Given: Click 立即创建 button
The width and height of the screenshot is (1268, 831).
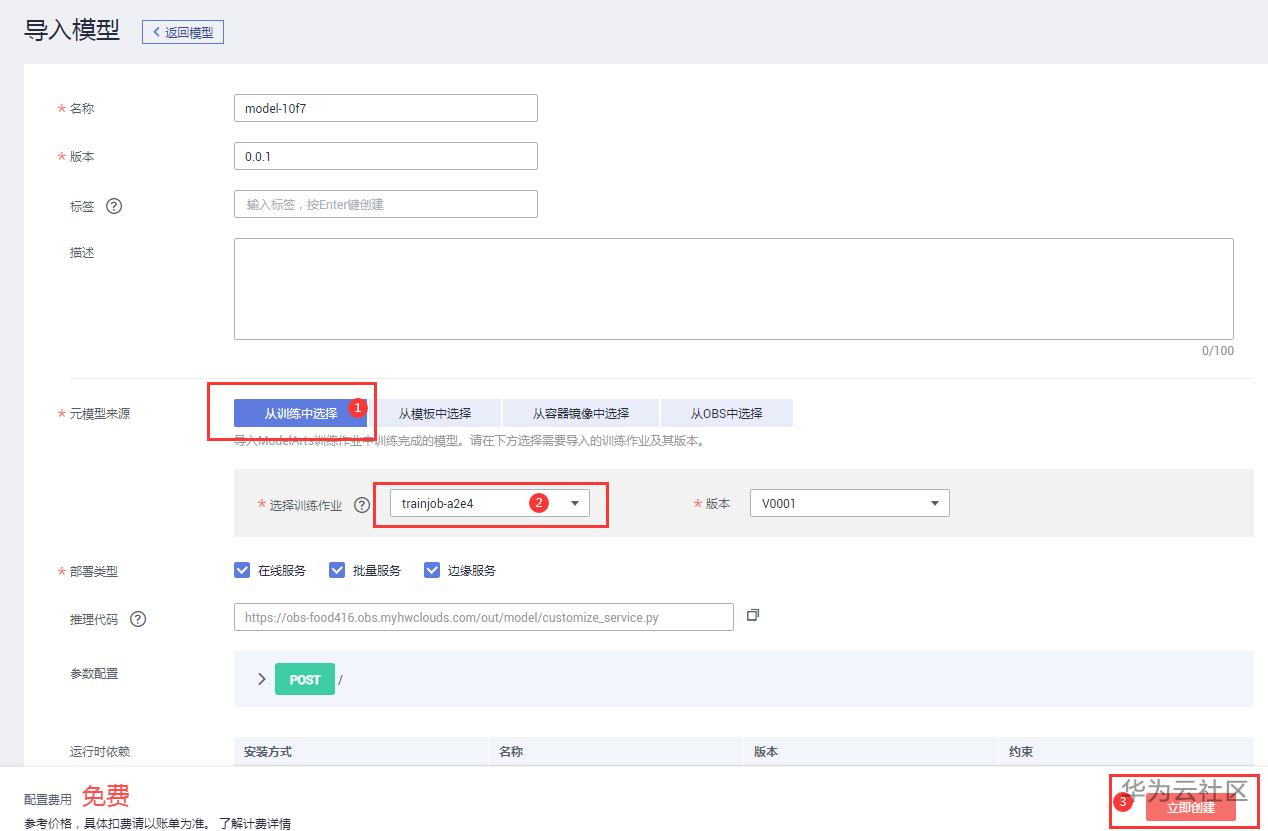Looking at the screenshot, I should point(1190,807).
